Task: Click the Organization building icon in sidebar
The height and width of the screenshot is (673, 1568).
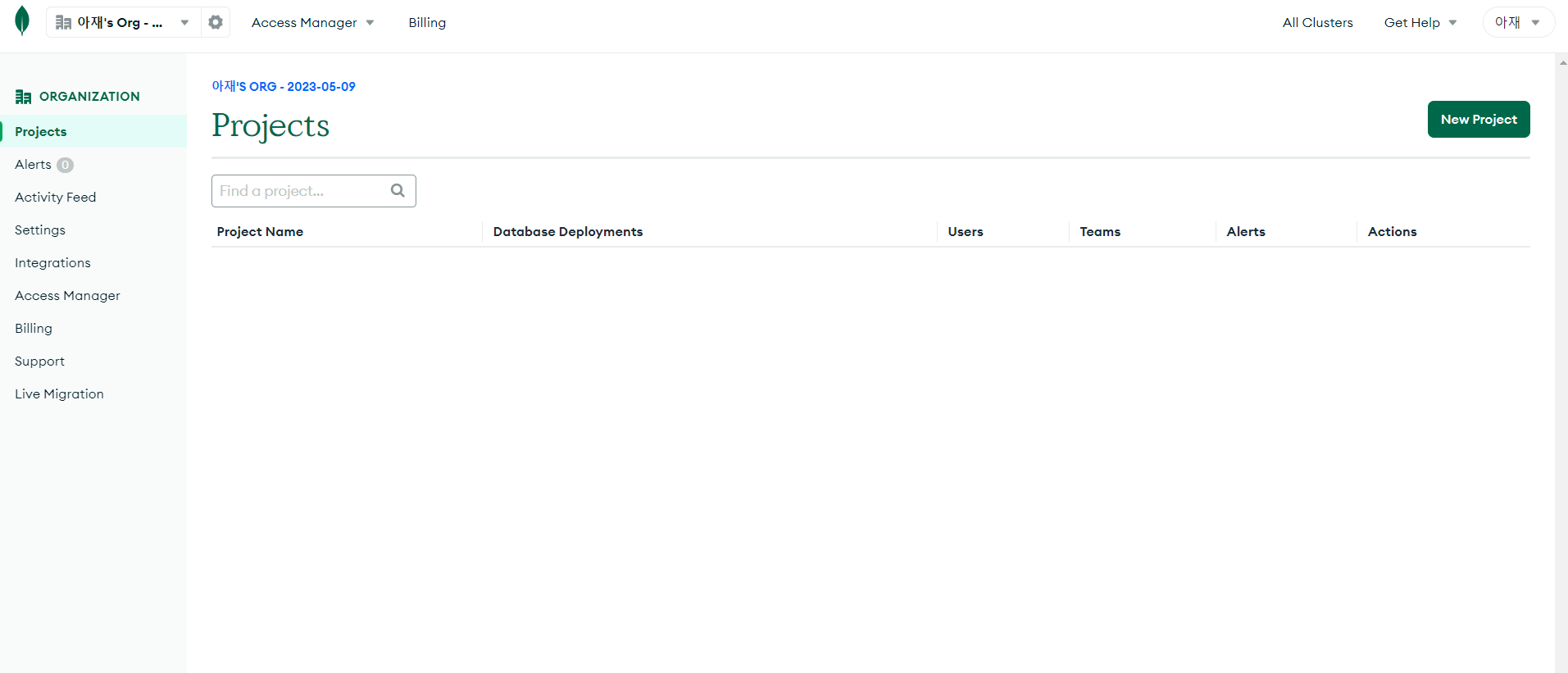Action: tap(23, 97)
